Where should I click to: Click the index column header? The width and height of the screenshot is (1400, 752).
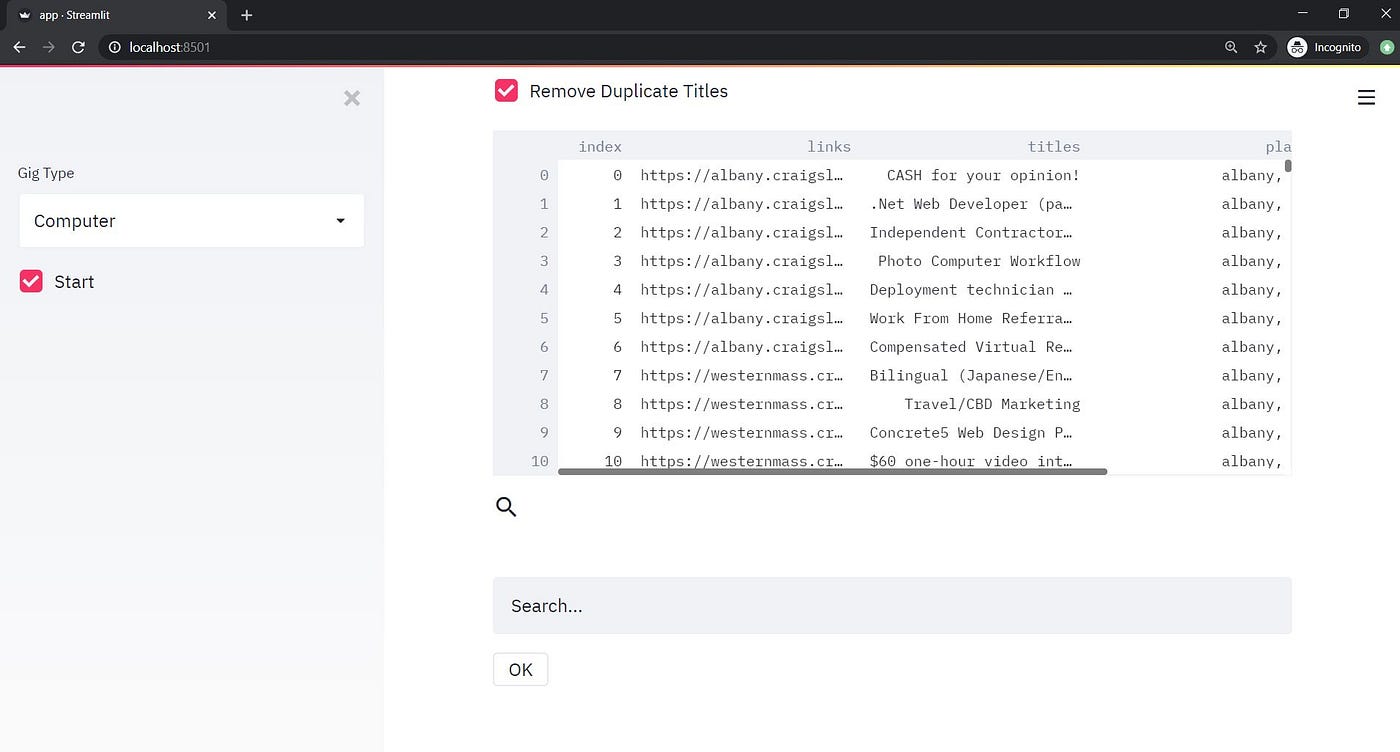pos(600,147)
